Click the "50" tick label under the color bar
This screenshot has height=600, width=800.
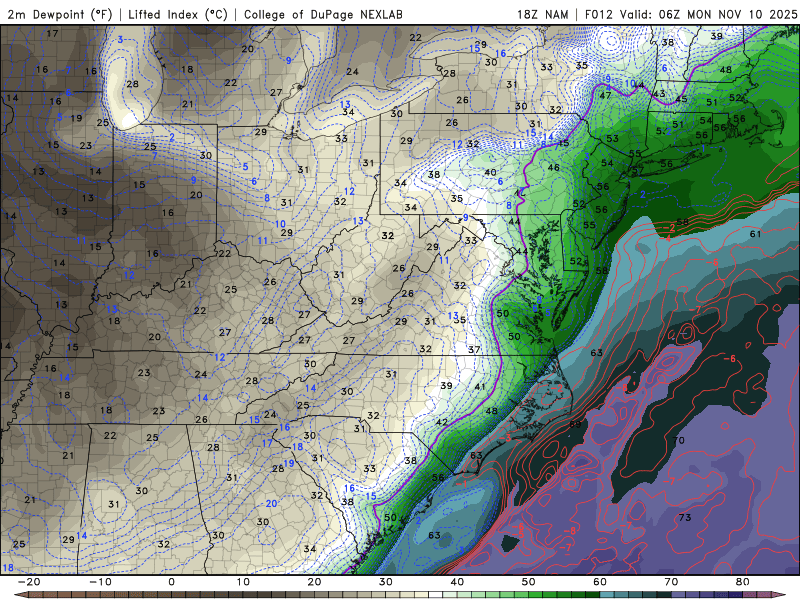(529, 582)
